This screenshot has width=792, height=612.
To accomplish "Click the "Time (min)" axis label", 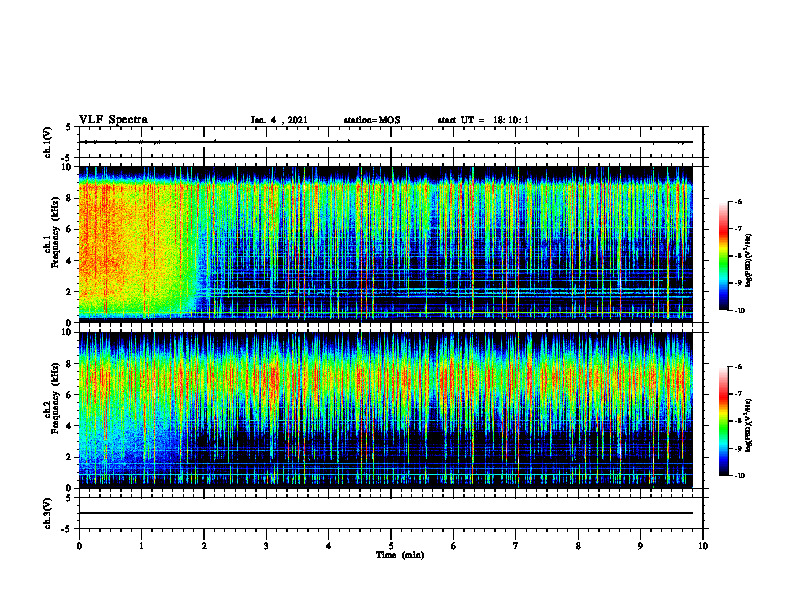I will point(400,555).
